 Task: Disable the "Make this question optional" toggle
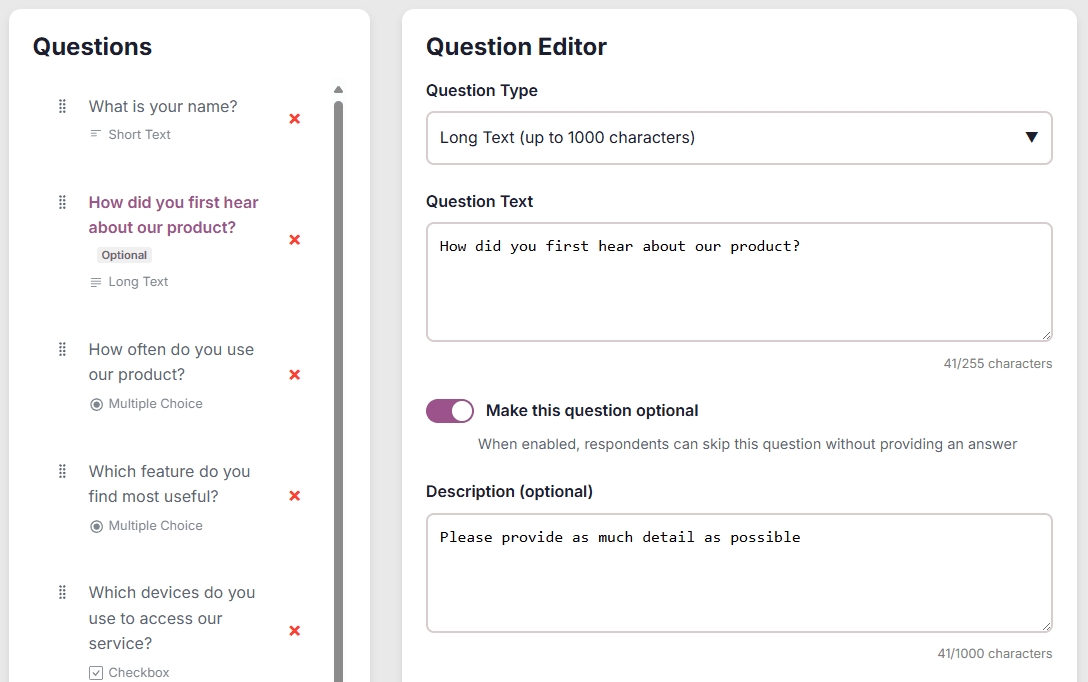(449, 411)
